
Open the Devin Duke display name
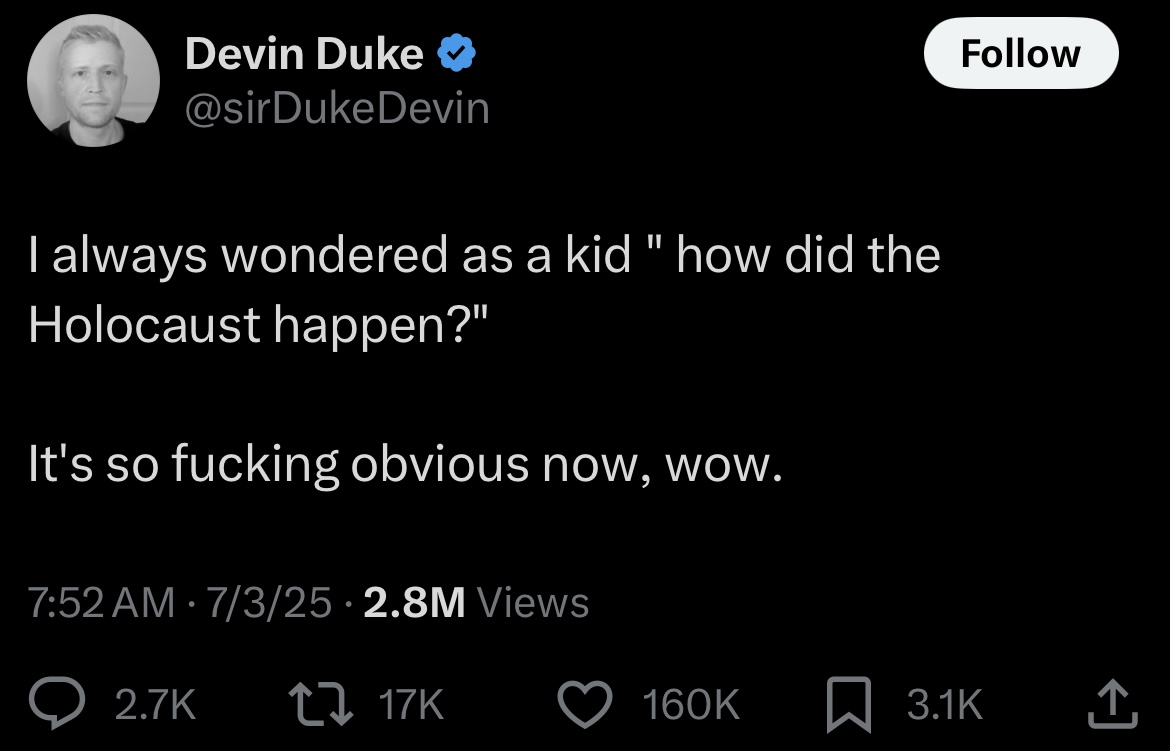pos(304,54)
